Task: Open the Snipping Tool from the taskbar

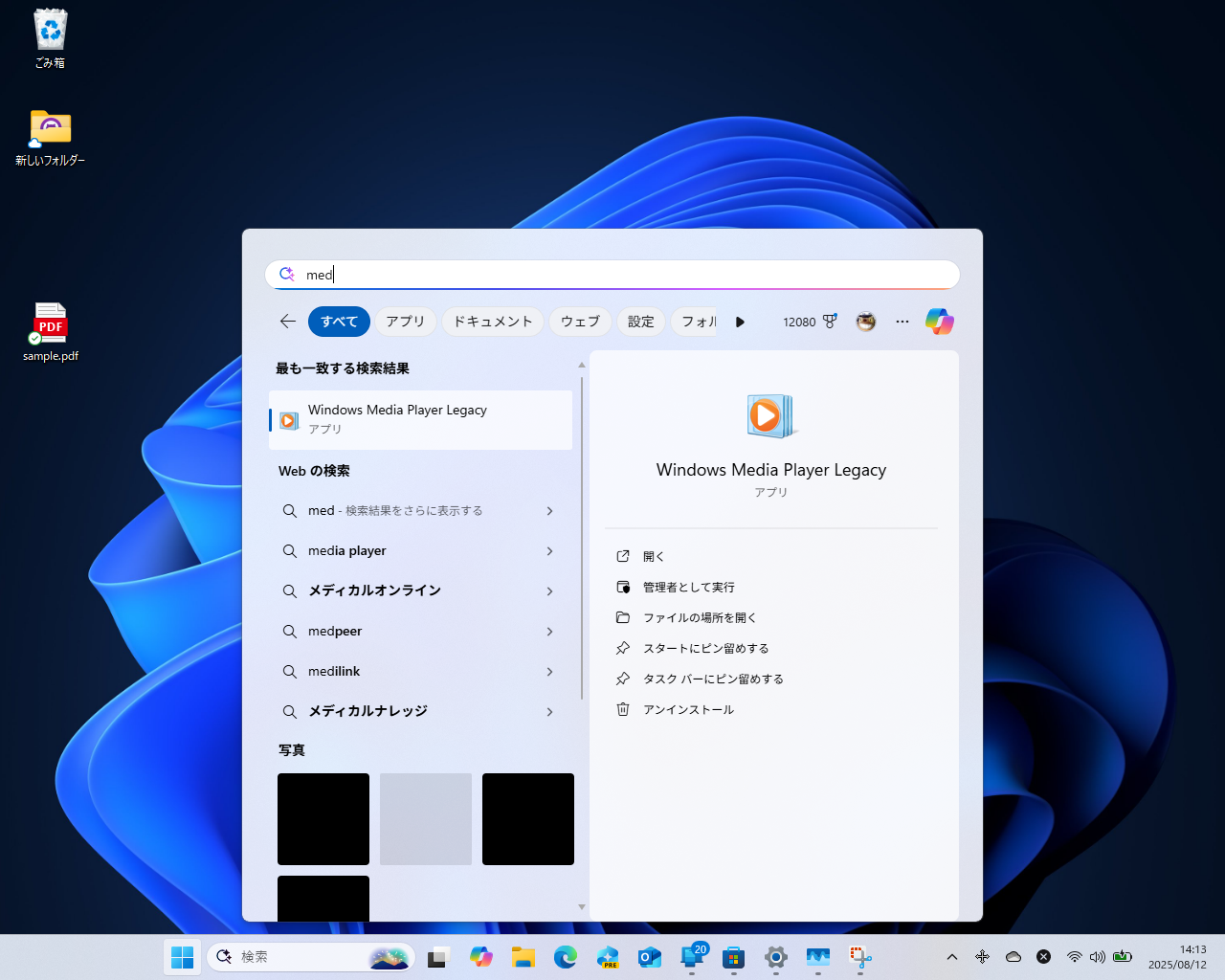Action: click(859, 956)
